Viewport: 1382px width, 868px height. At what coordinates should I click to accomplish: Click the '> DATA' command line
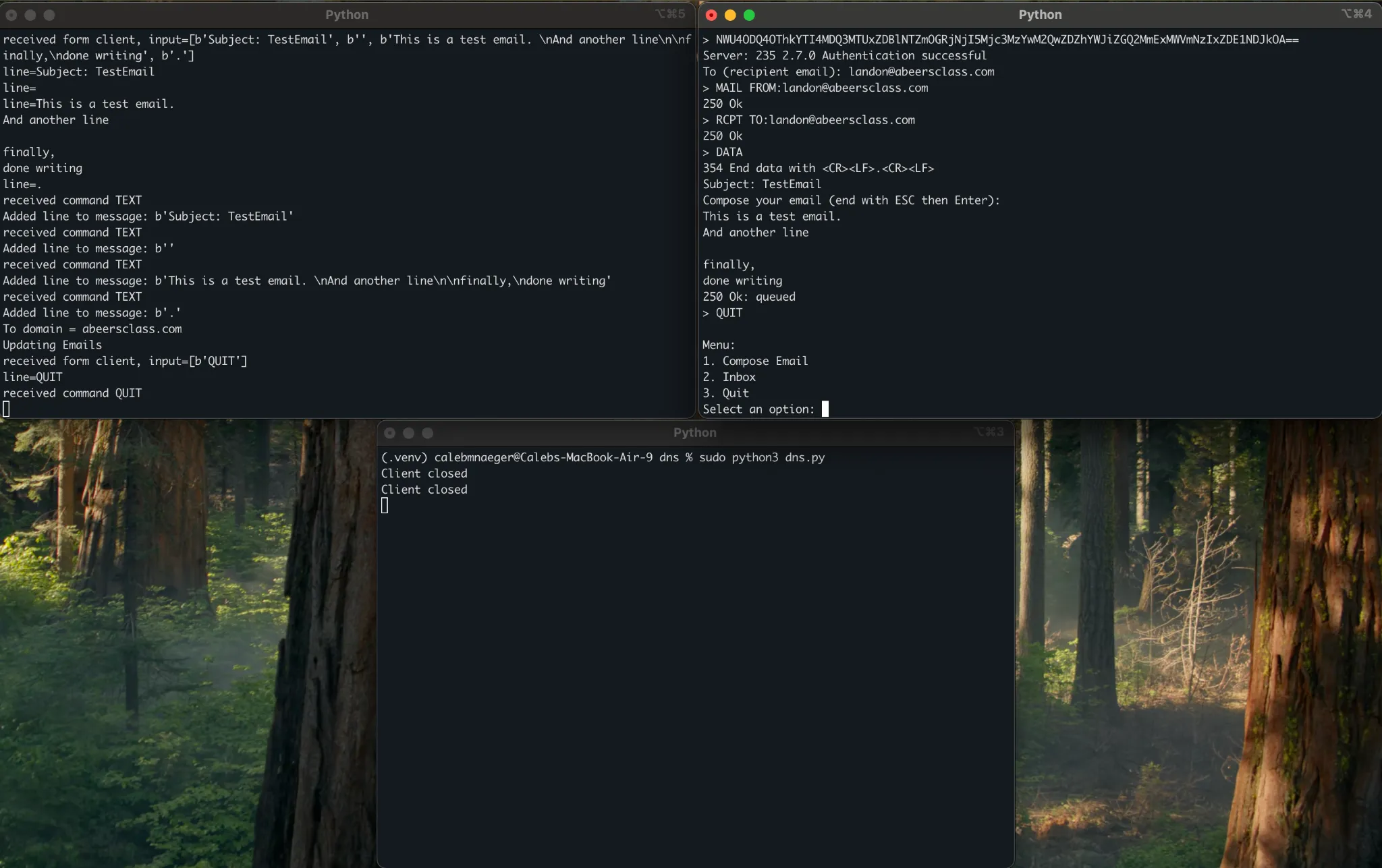click(x=722, y=152)
